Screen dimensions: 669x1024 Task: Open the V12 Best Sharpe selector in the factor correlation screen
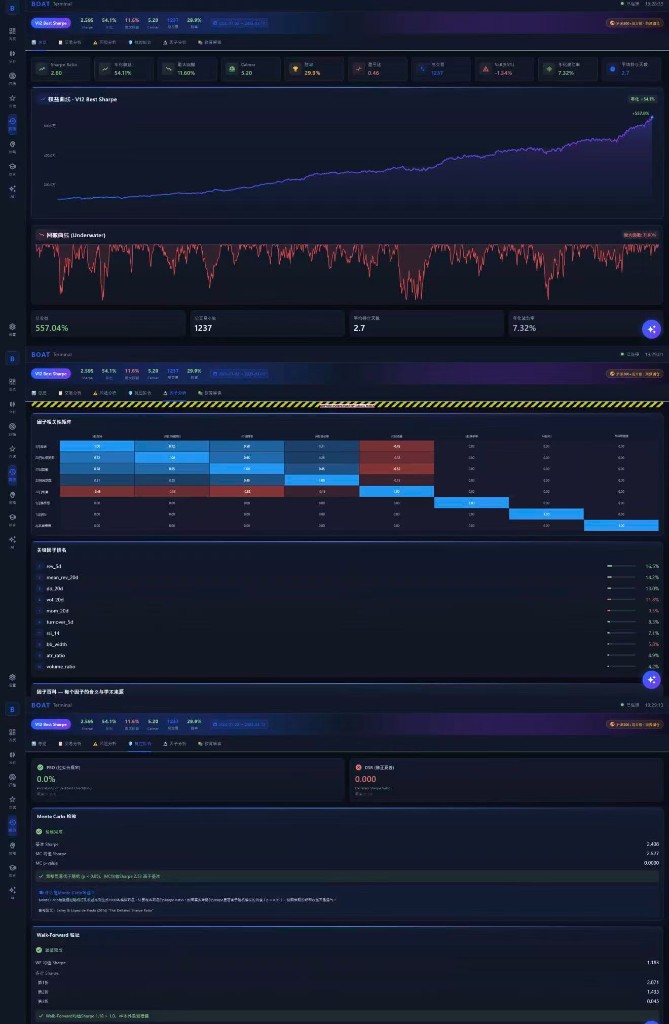(51, 374)
